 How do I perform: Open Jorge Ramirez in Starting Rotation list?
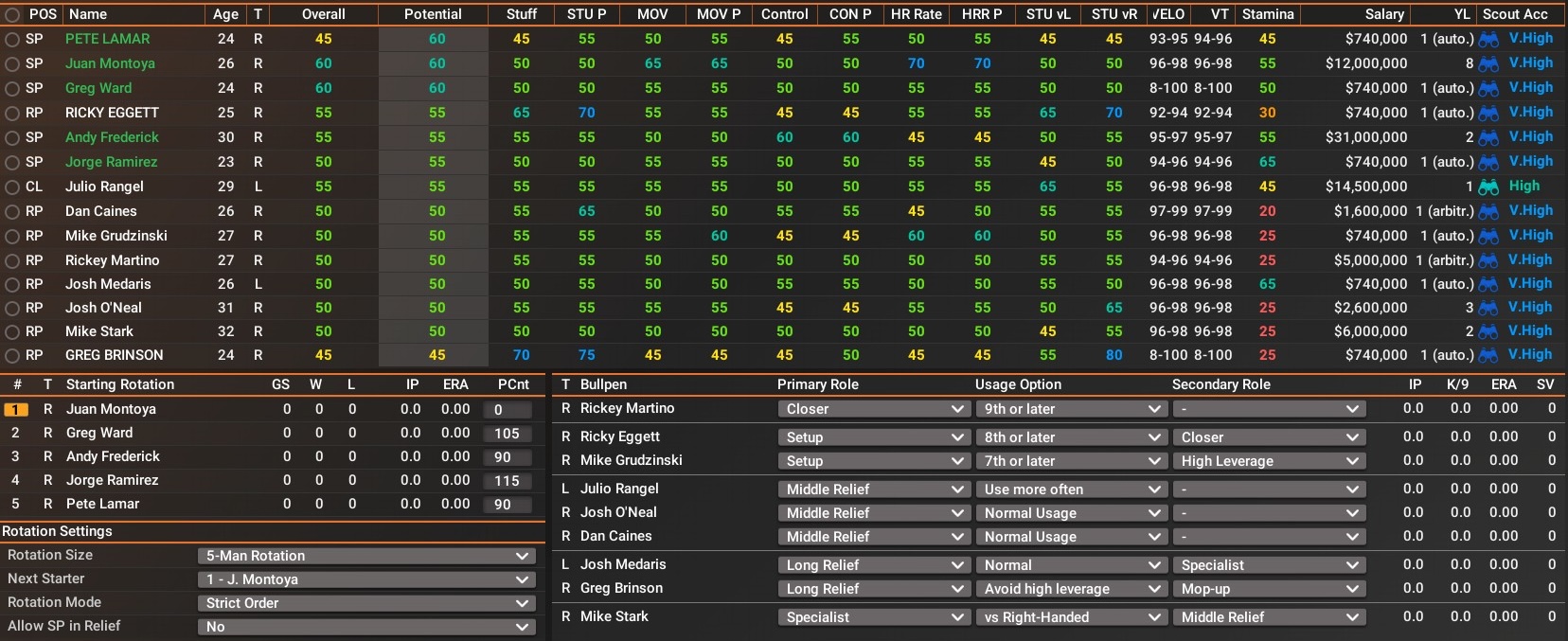[x=112, y=480]
